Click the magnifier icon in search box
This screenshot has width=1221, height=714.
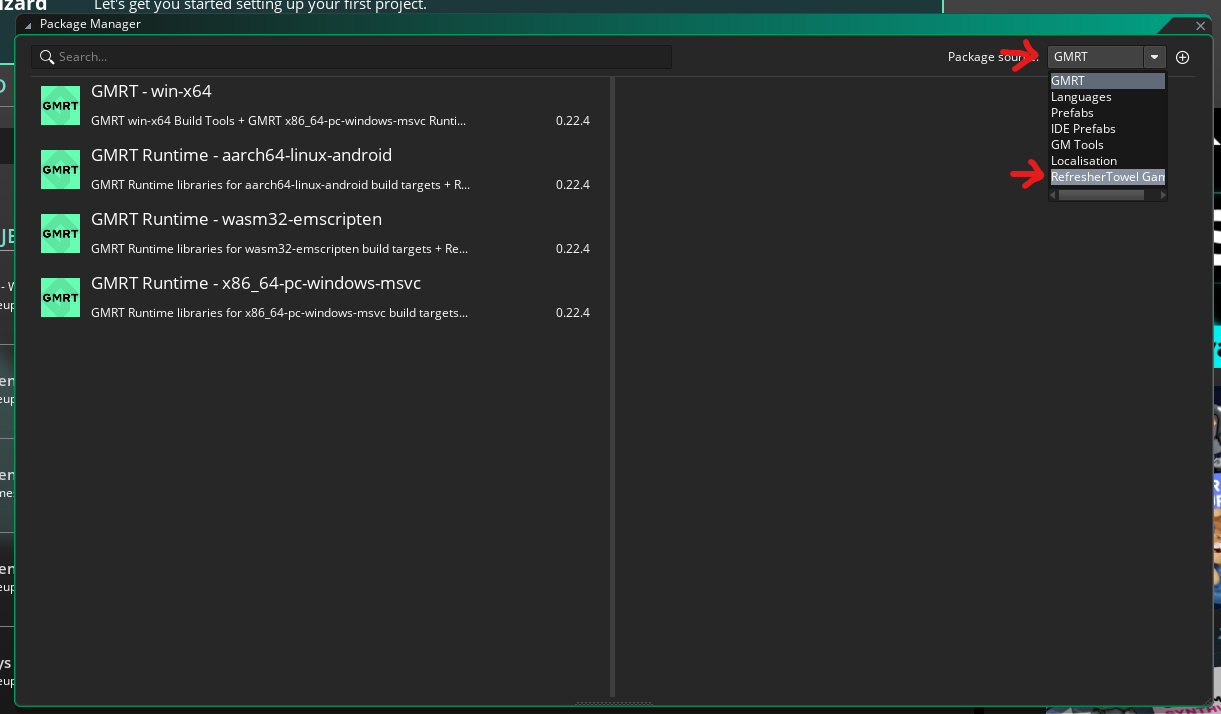click(x=47, y=57)
